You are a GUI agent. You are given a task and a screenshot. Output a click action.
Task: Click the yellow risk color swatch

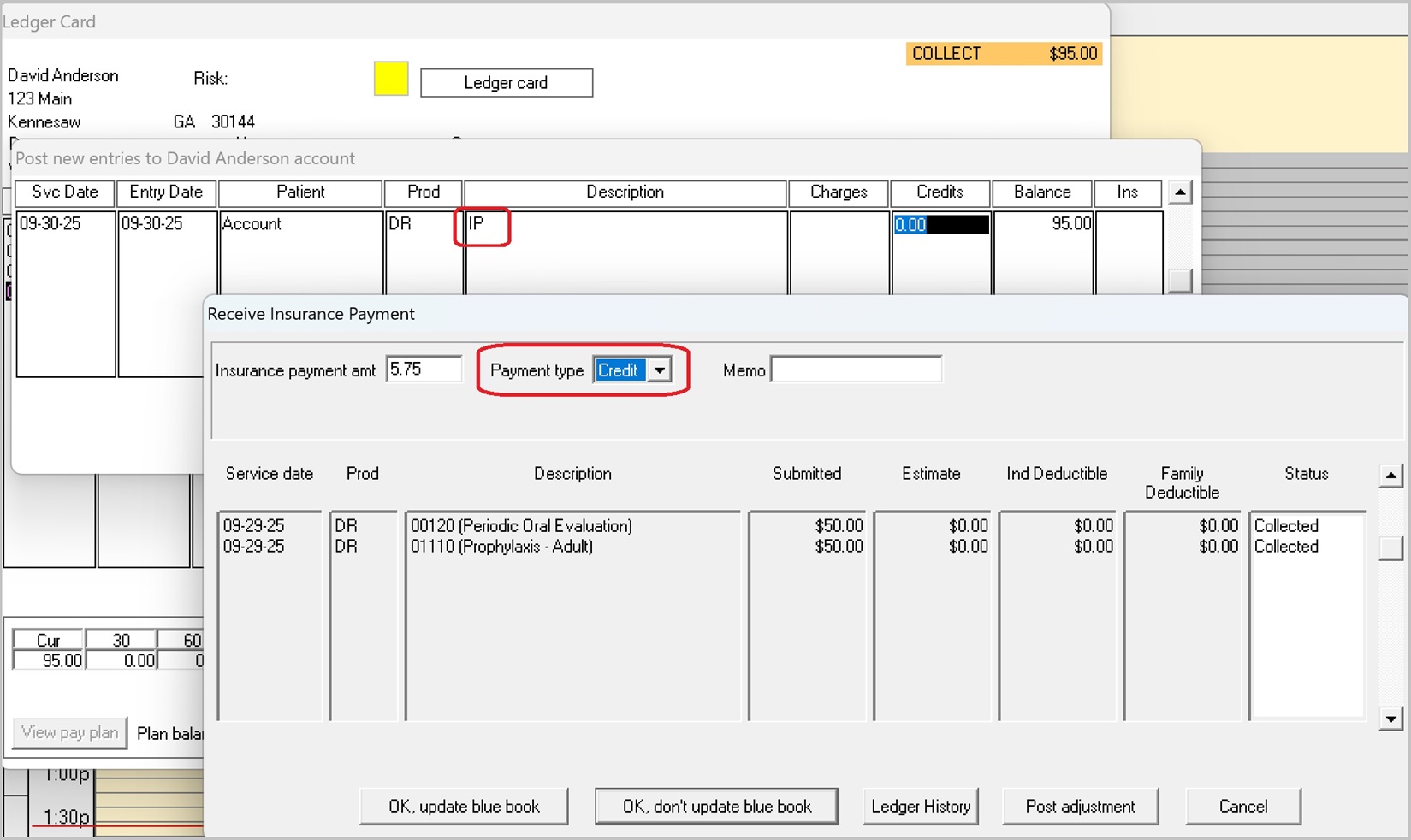point(391,79)
